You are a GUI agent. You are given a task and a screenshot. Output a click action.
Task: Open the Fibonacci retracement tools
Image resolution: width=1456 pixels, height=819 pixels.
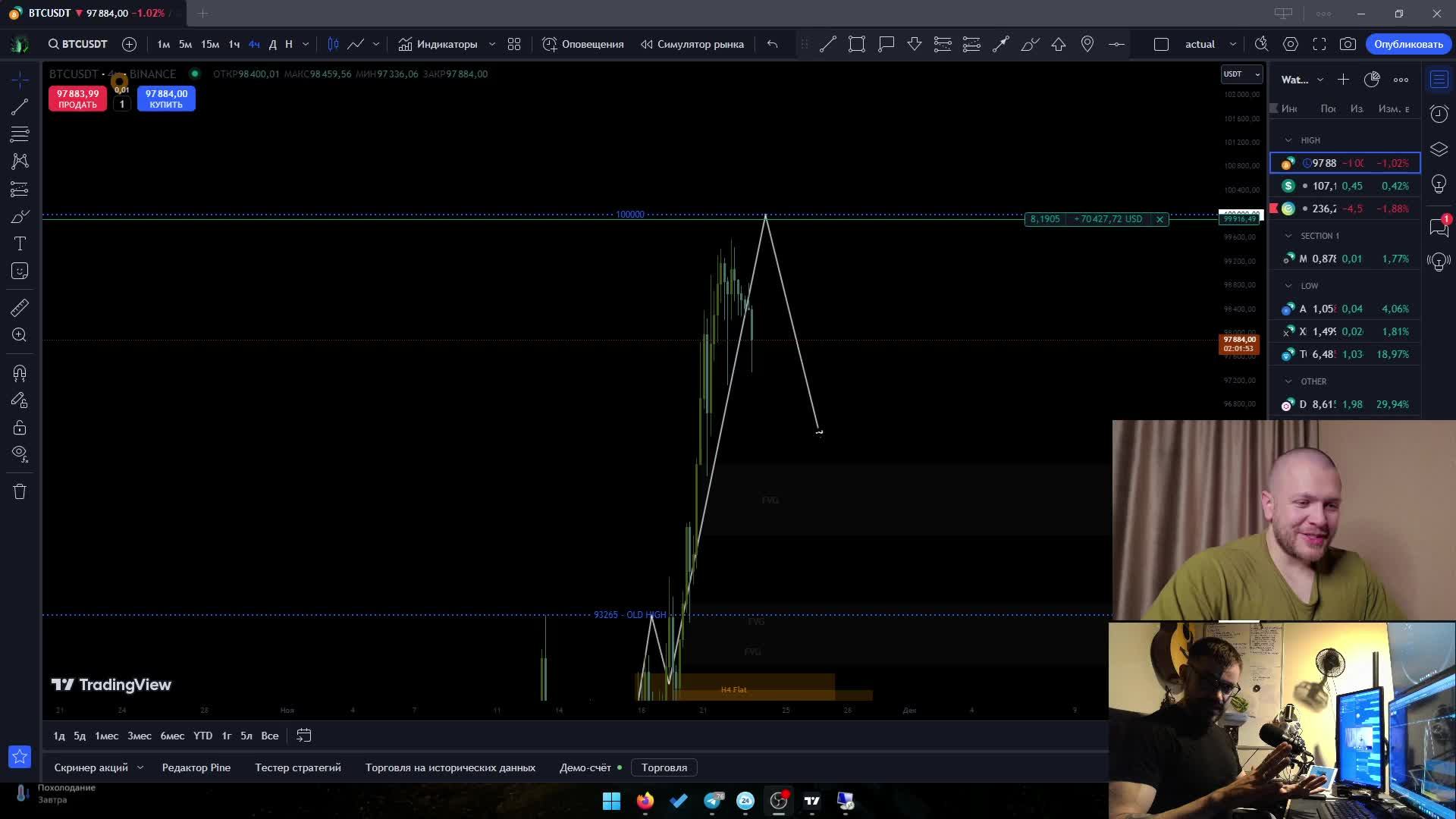[20, 134]
